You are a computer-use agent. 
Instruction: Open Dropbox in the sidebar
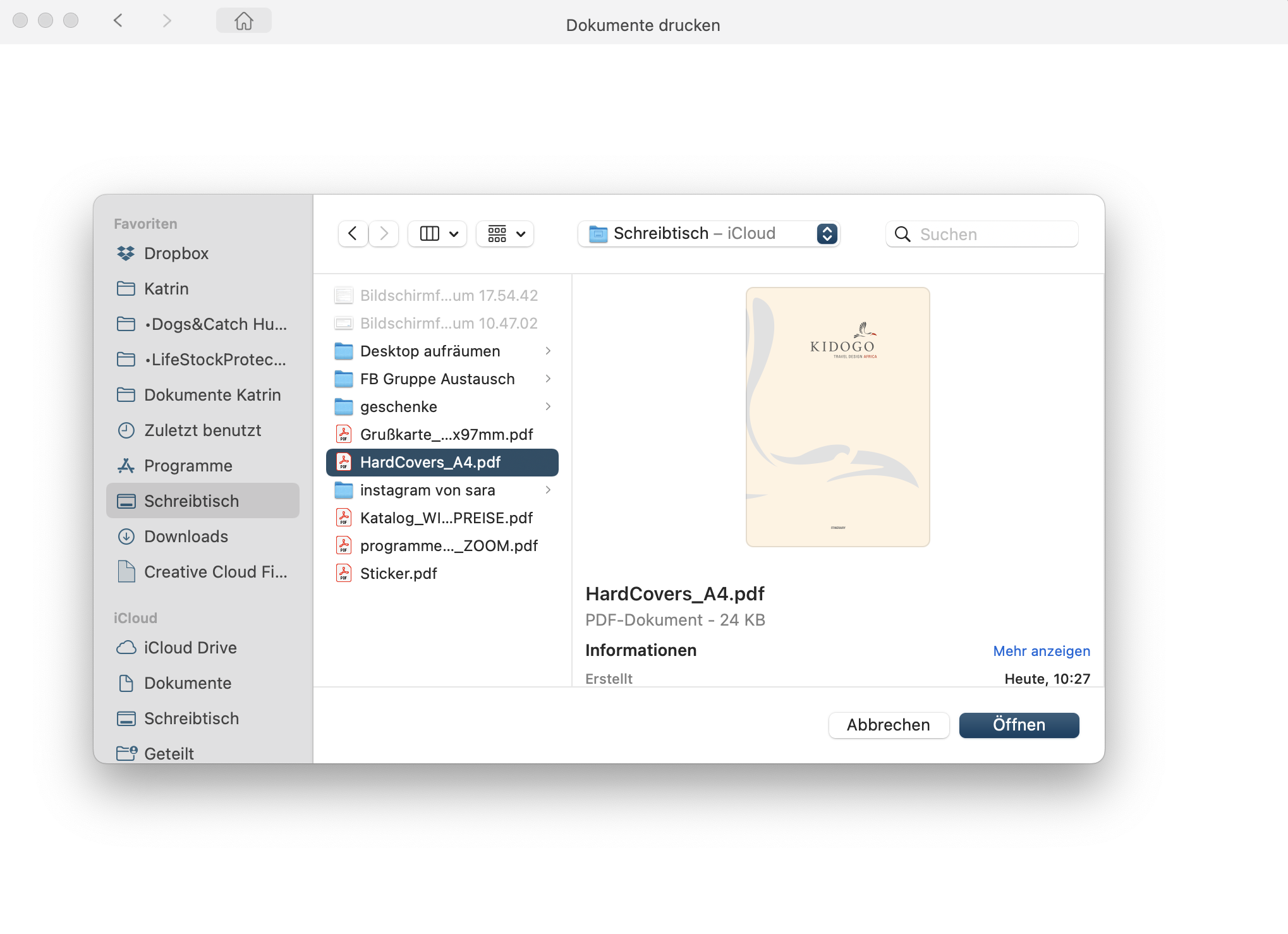[x=176, y=253]
